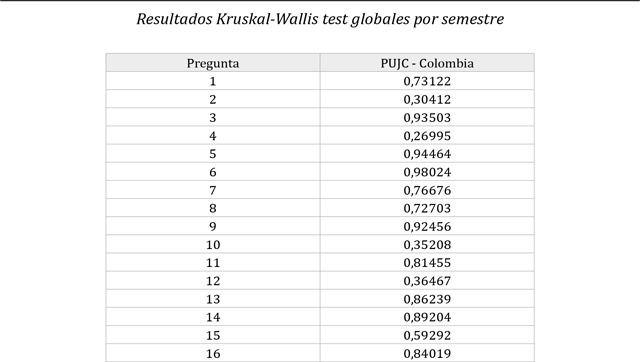Click question number 14 cell

coord(213,317)
